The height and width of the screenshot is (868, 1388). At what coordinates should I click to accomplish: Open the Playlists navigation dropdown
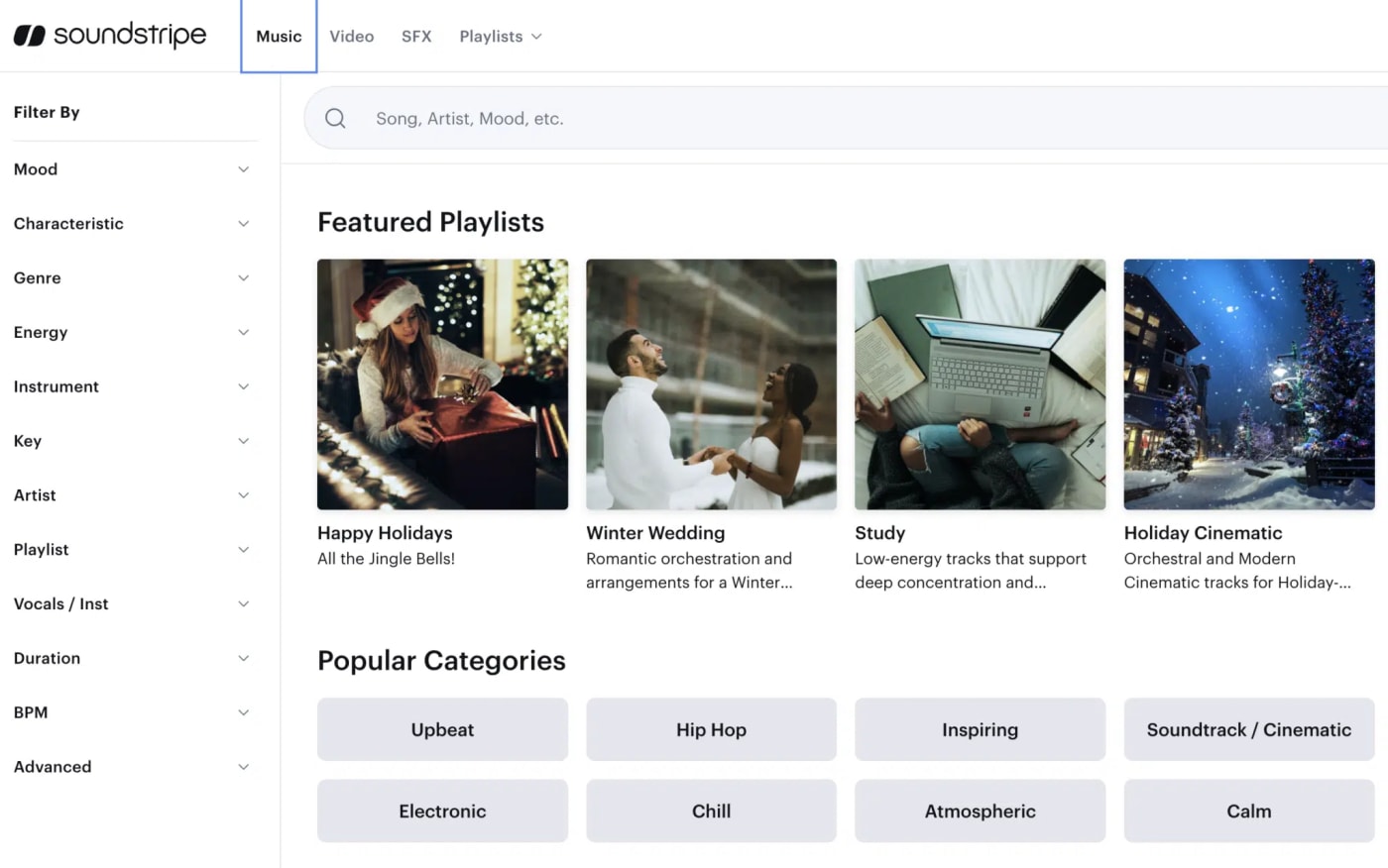coord(500,36)
